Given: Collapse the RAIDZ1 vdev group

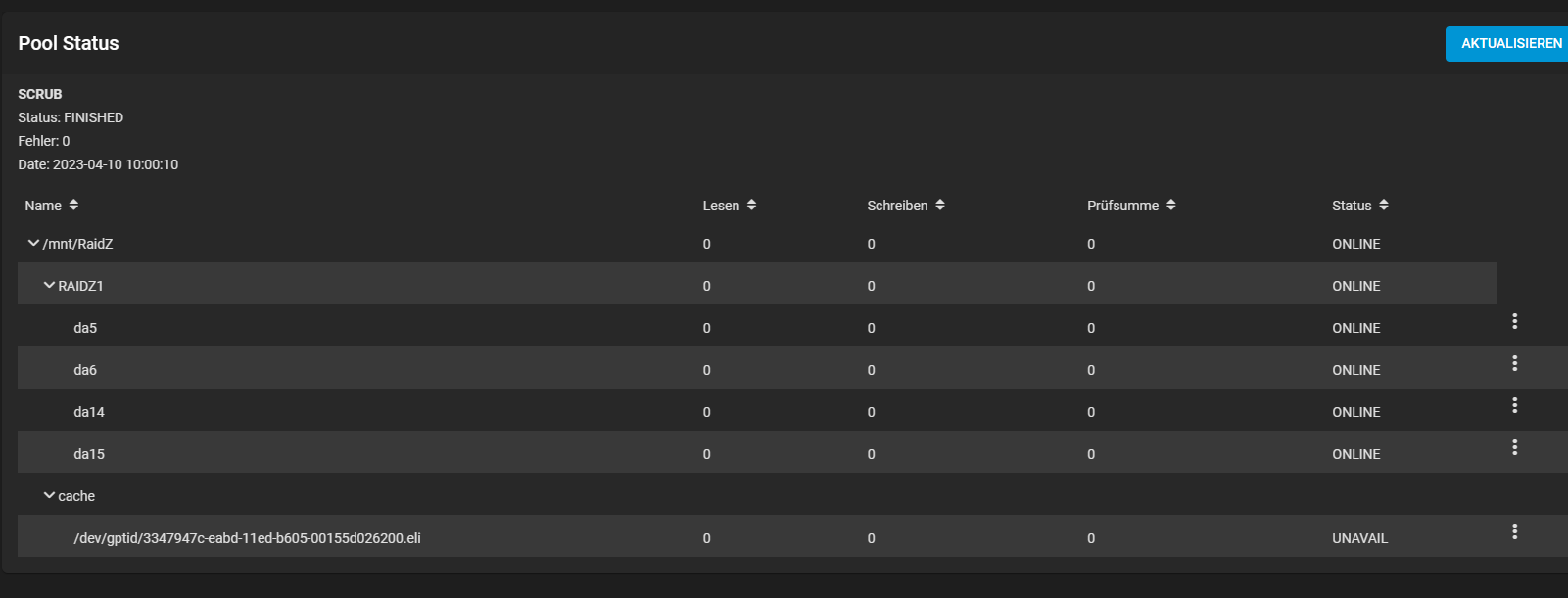Looking at the screenshot, I should click(x=49, y=285).
